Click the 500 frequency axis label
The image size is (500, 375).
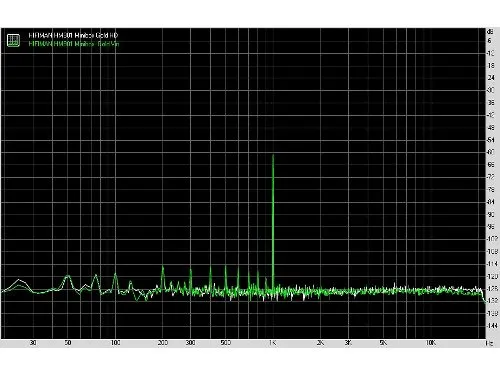click(x=226, y=343)
